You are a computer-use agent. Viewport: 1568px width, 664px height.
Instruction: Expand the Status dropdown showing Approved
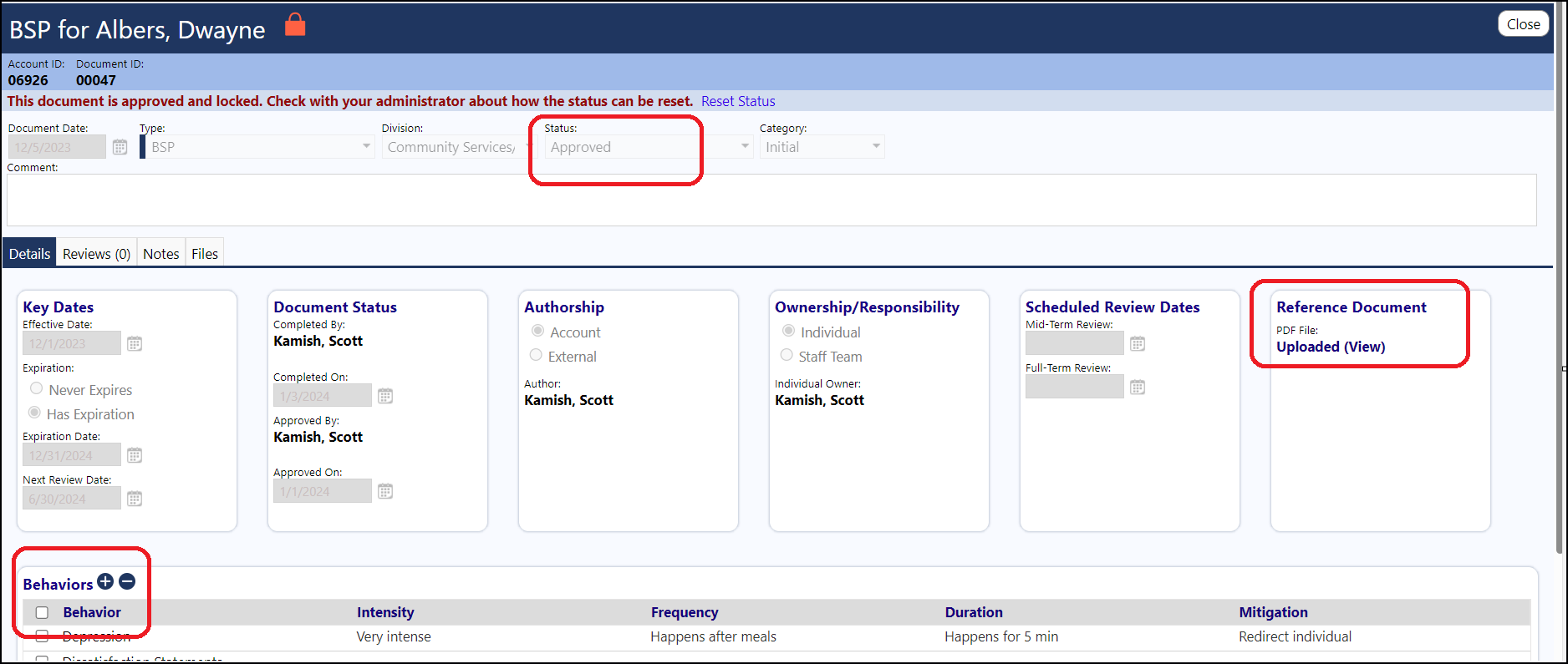(649, 147)
